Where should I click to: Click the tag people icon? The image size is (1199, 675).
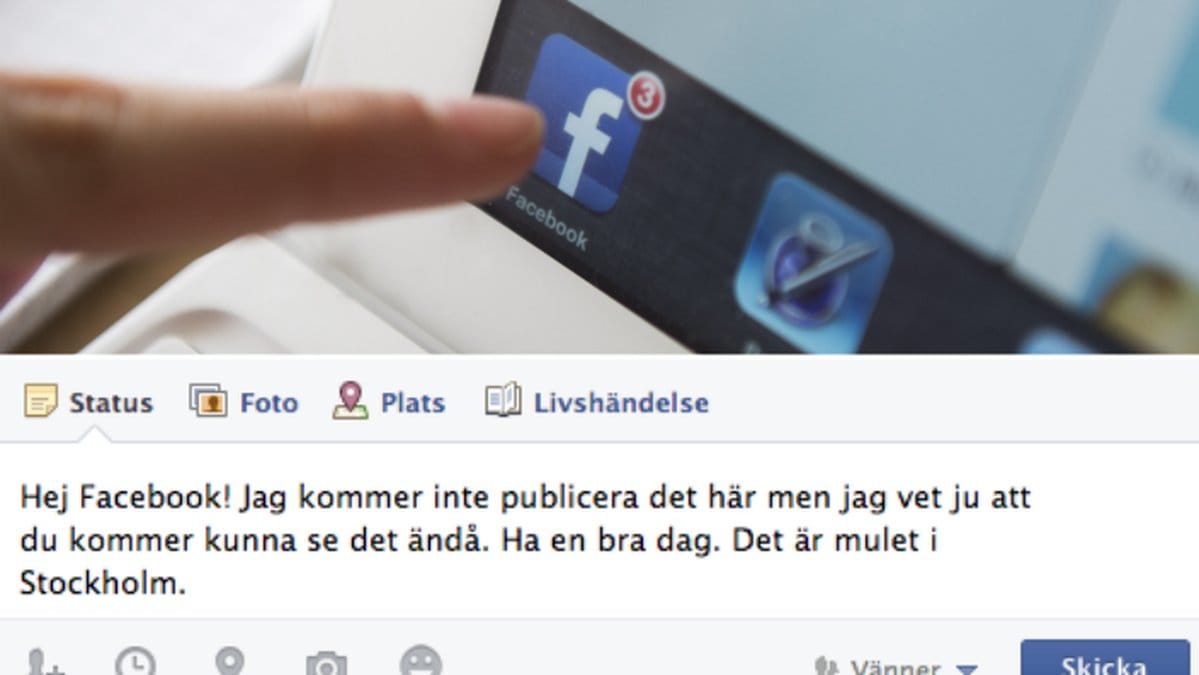click(x=44, y=662)
